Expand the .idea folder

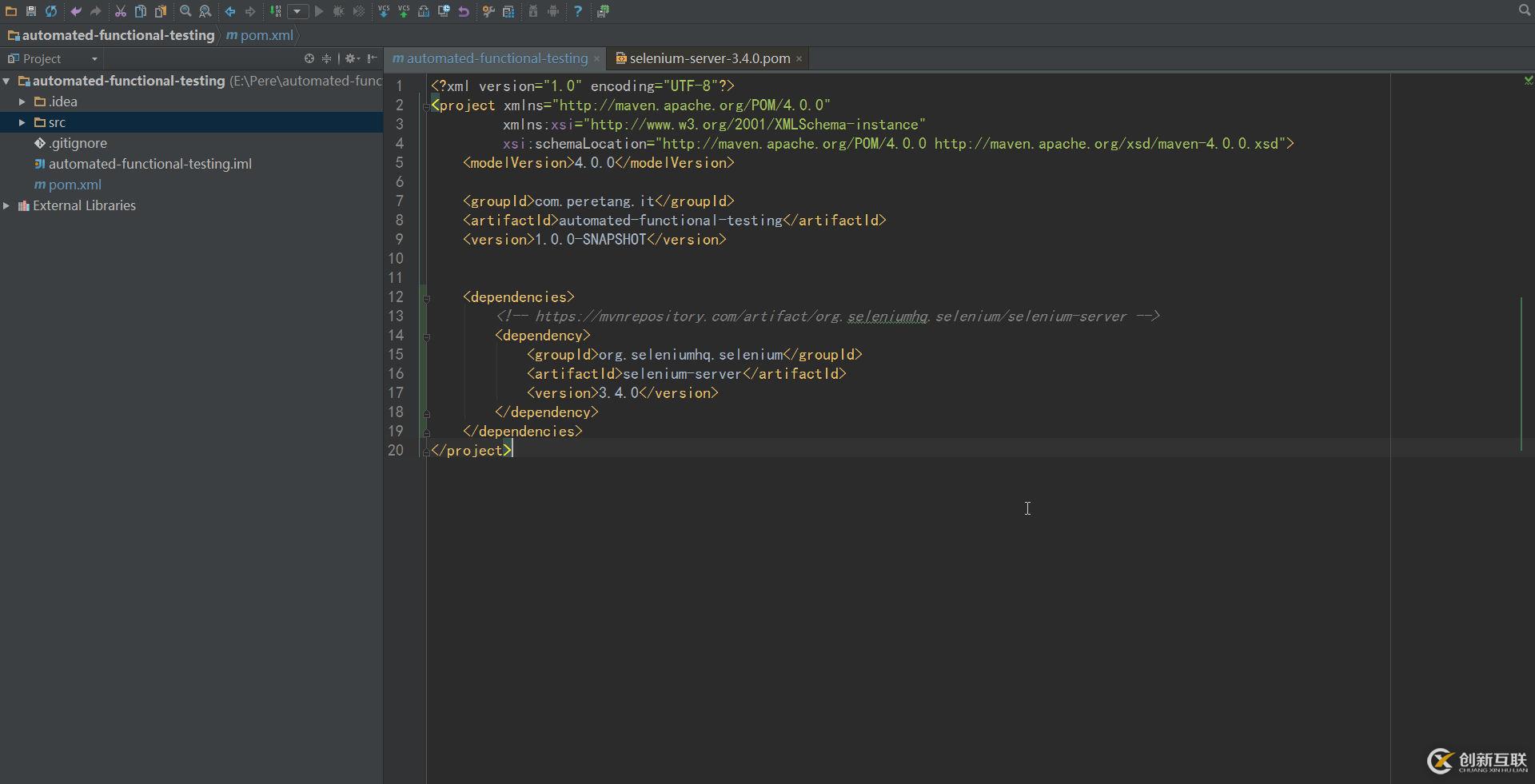pos(22,101)
